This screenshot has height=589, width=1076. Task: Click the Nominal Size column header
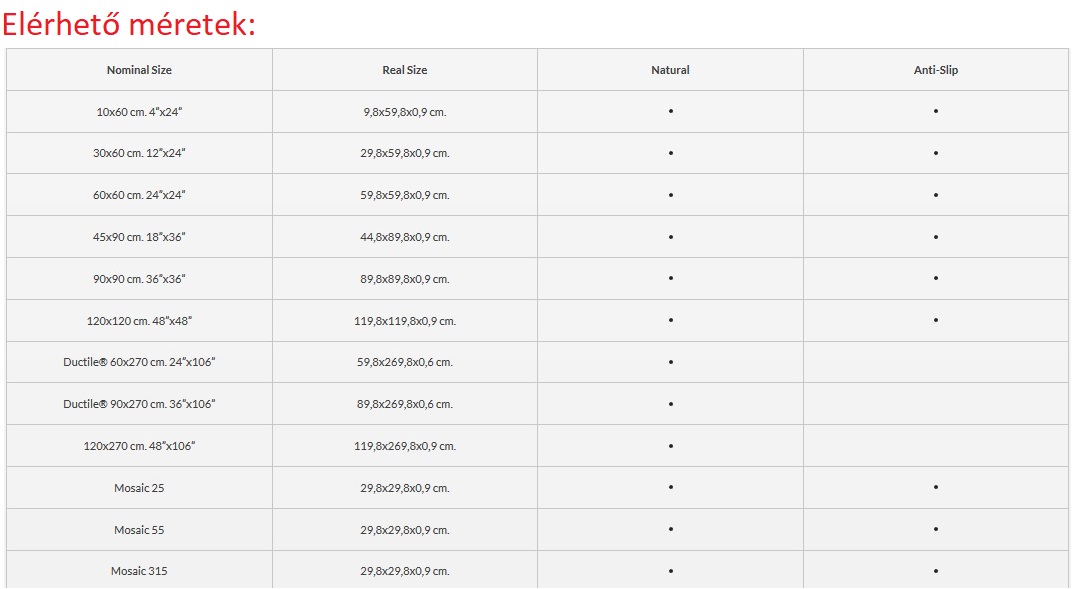pyautogui.click(x=139, y=70)
